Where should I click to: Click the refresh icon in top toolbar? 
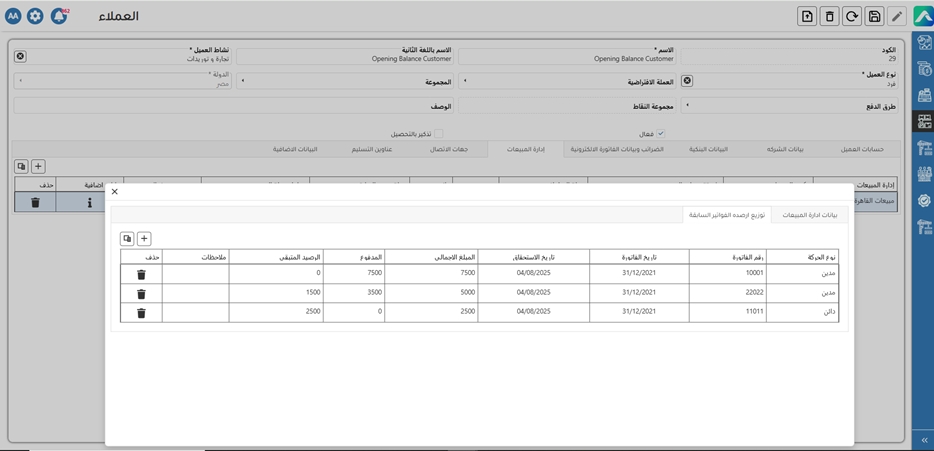pos(852,16)
